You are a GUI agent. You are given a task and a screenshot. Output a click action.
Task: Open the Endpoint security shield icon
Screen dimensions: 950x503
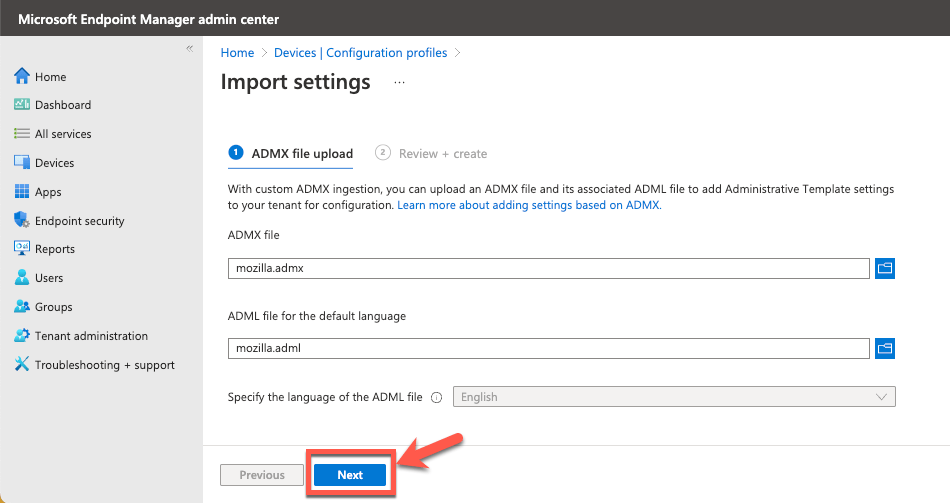[x=22, y=220]
